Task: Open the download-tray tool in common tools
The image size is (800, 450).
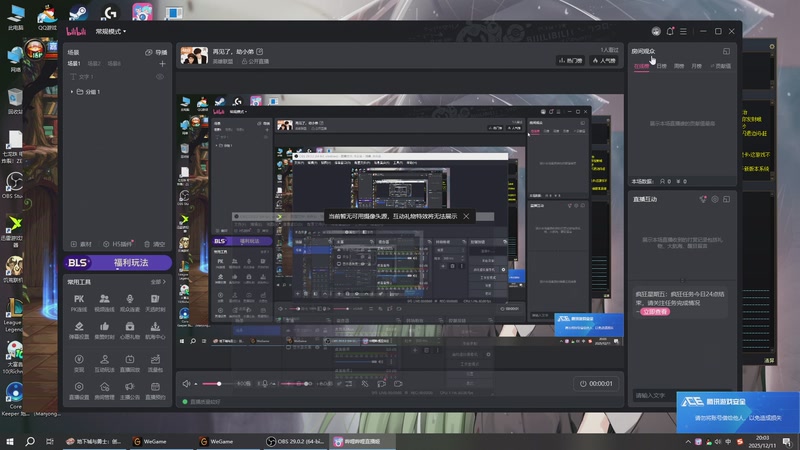Action: point(155,330)
